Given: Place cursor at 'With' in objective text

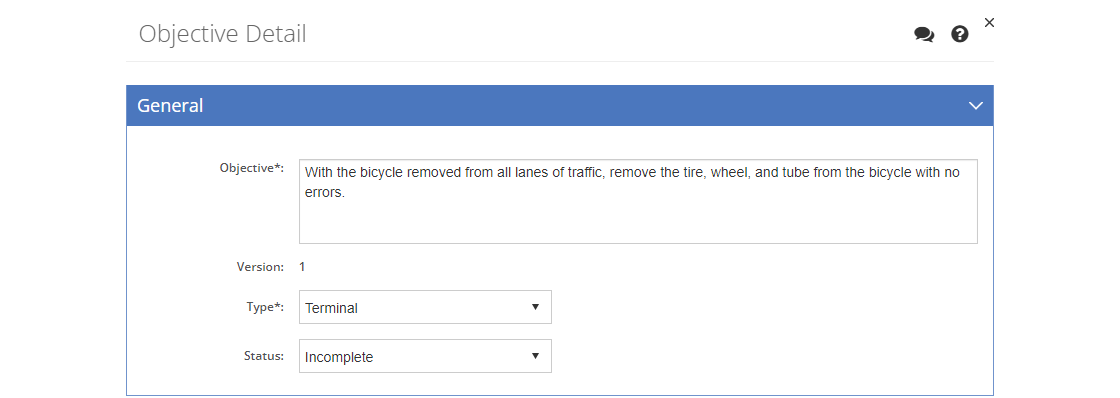Looking at the screenshot, I should (318, 172).
